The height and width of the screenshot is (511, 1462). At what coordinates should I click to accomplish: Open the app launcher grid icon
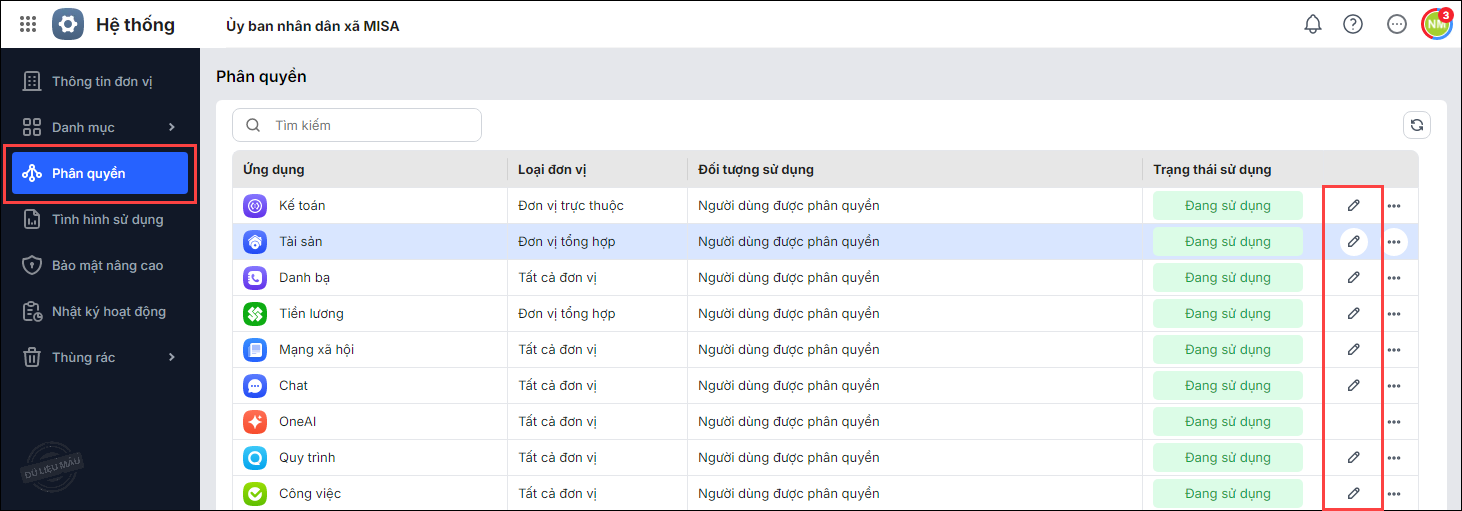click(29, 24)
